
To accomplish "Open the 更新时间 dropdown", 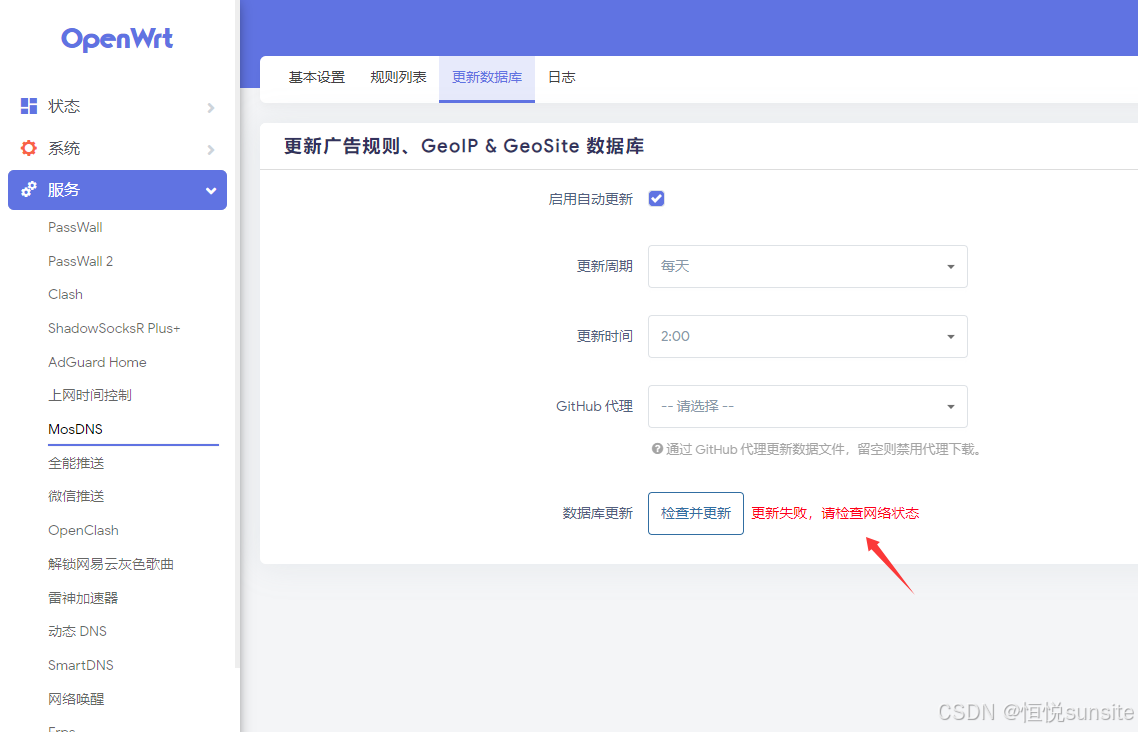I will click(x=807, y=337).
